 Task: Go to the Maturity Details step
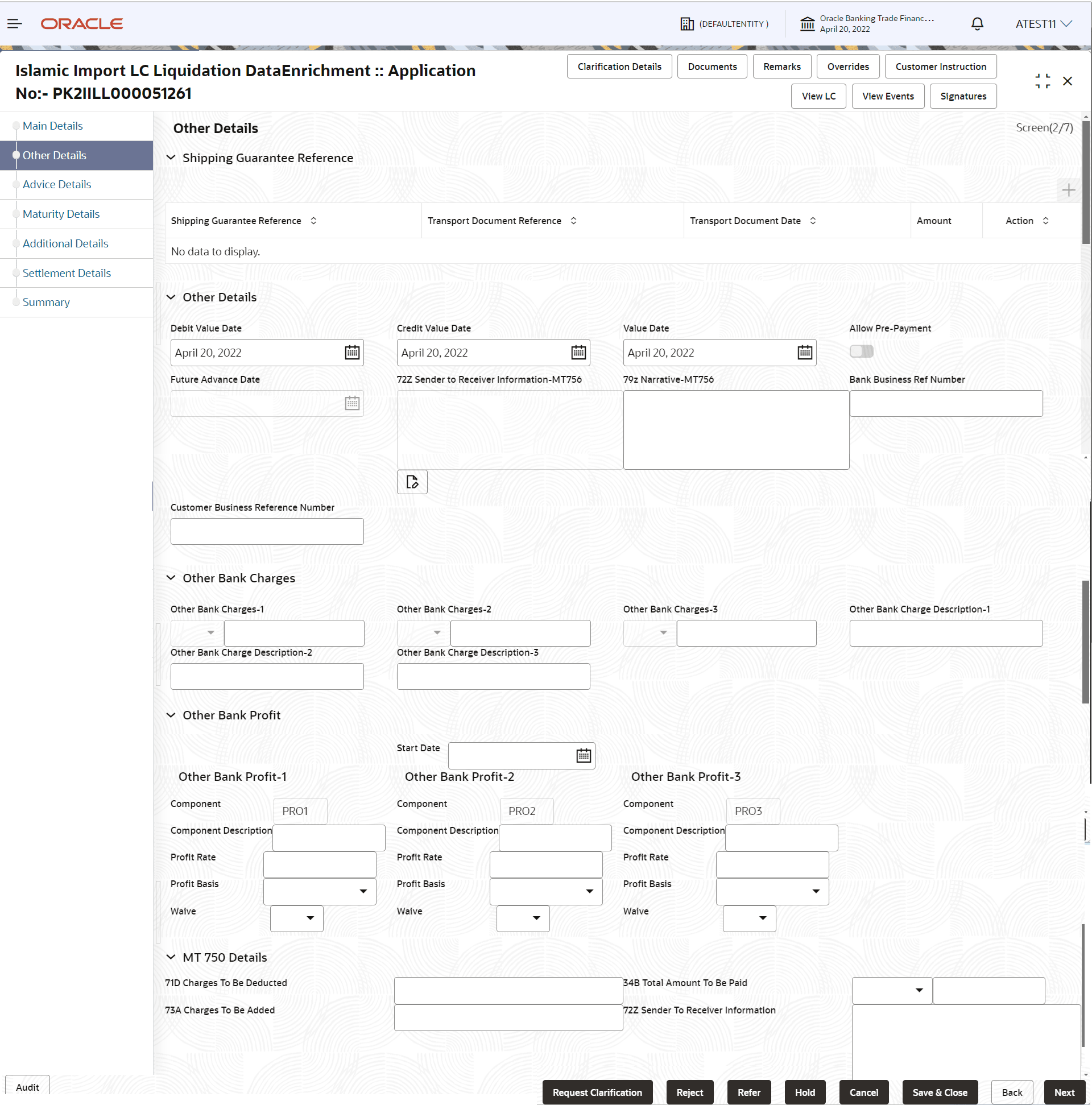[61, 214]
